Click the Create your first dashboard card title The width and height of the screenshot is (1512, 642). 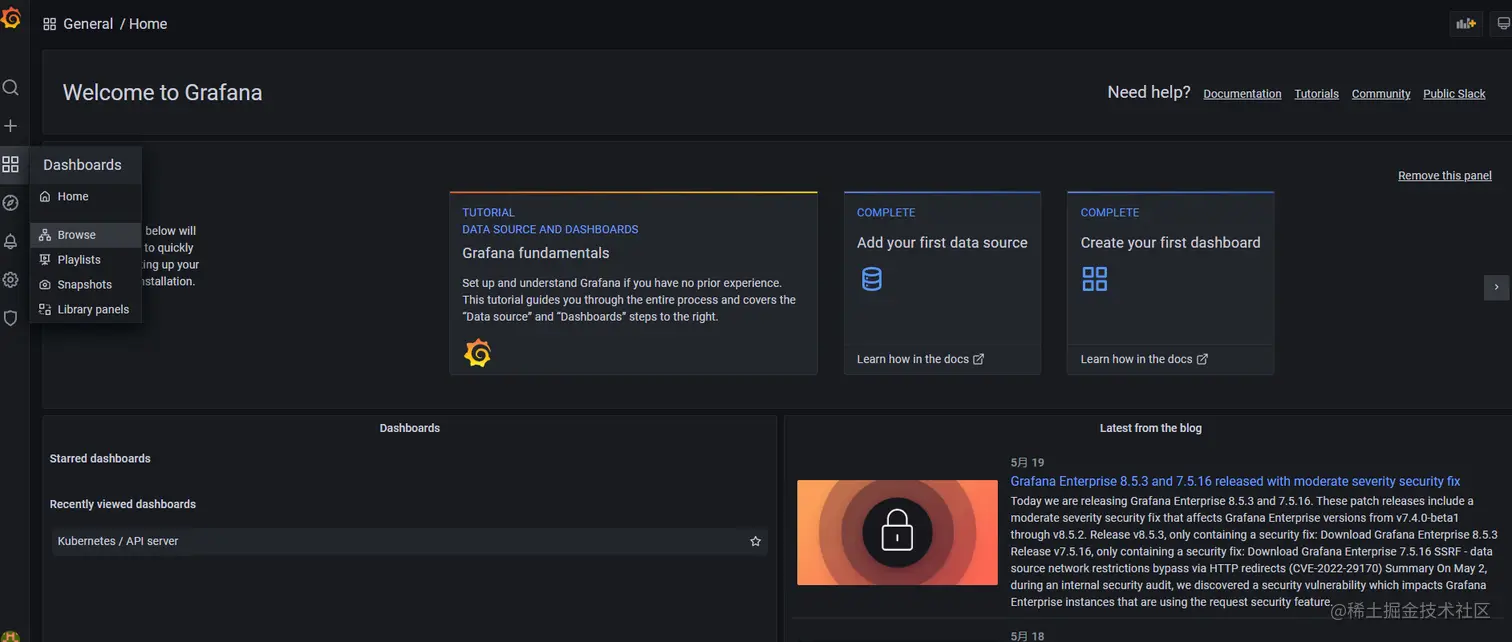[1170, 242]
